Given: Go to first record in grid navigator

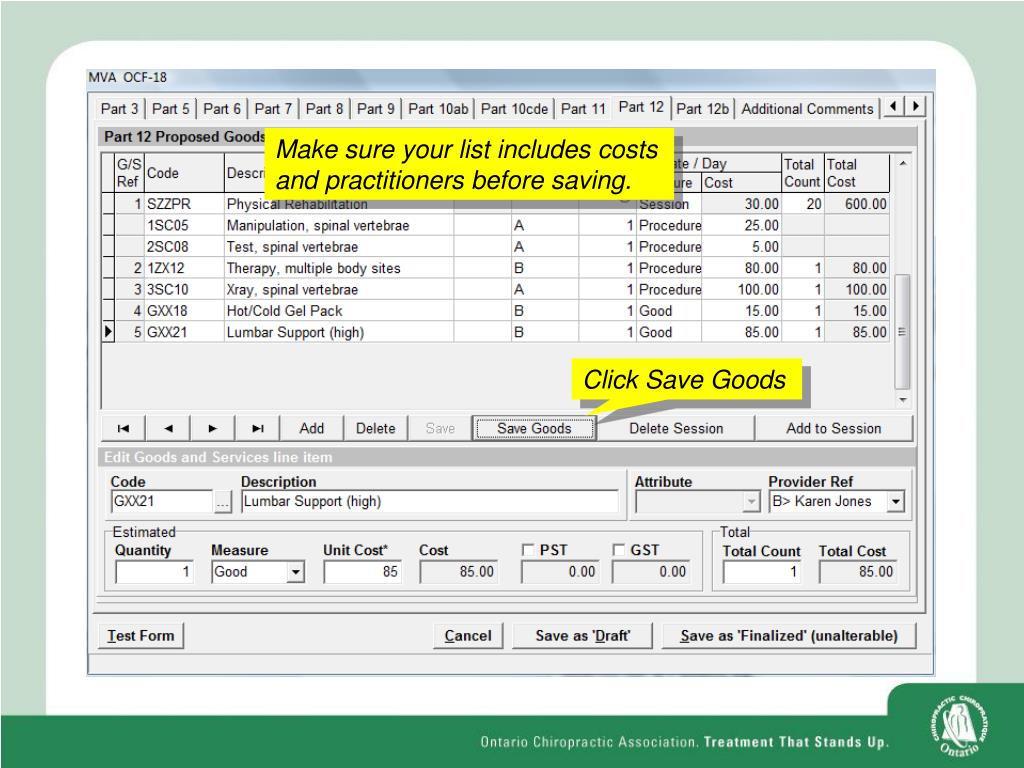Looking at the screenshot, I should tap(123, 428).
